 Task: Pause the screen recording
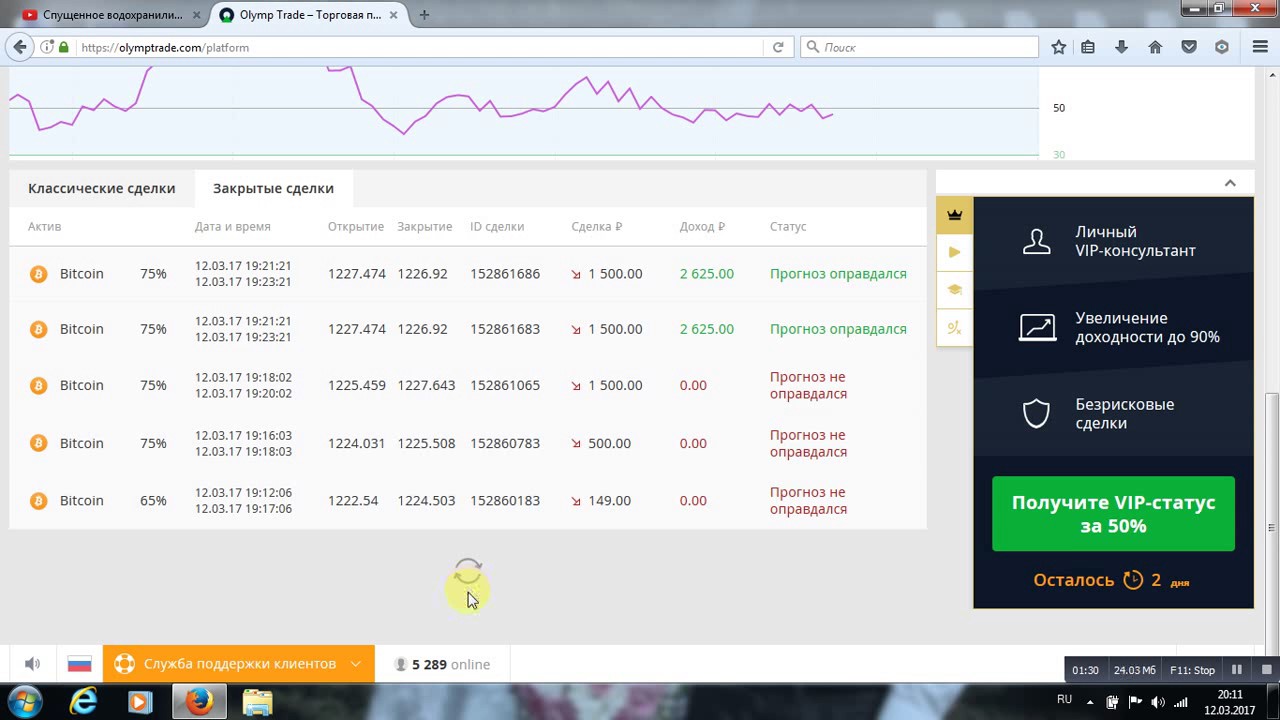point(1237,670)
